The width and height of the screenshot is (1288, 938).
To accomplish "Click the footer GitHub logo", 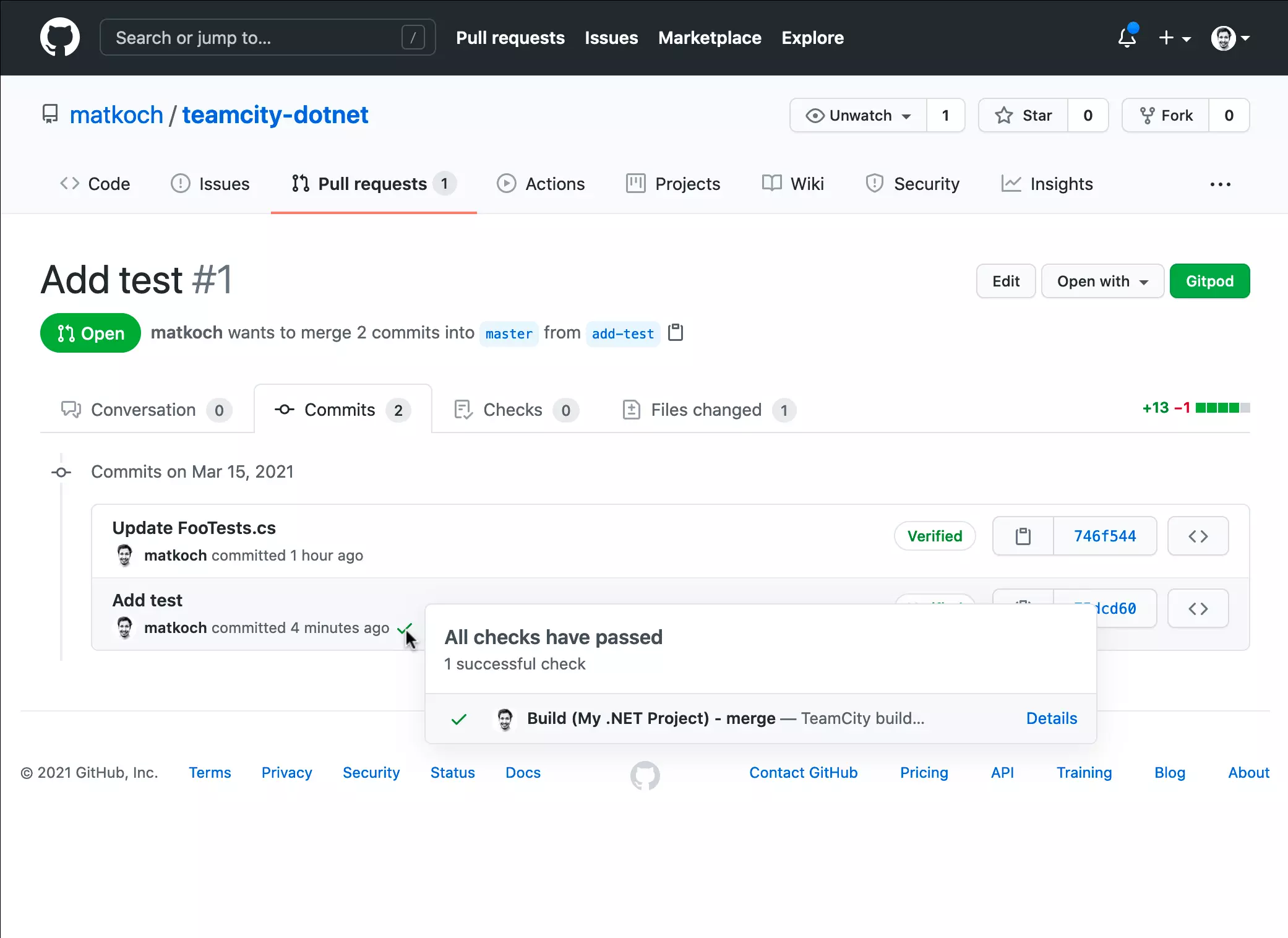I will tap(645, 775).
